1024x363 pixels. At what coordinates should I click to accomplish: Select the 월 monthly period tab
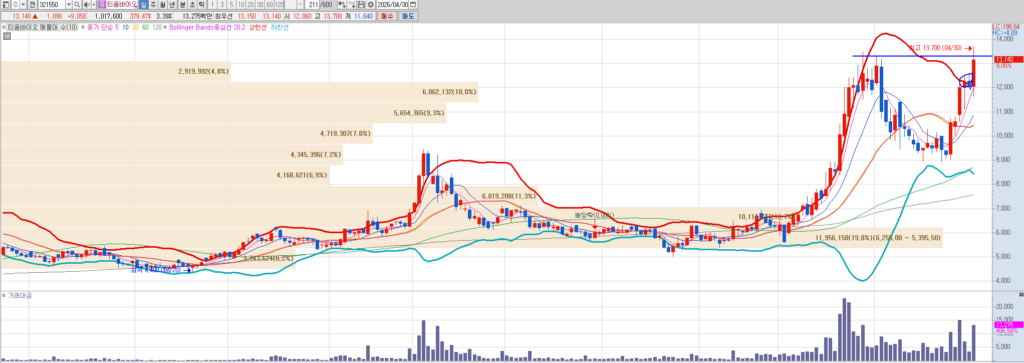[x=163, y=5]
